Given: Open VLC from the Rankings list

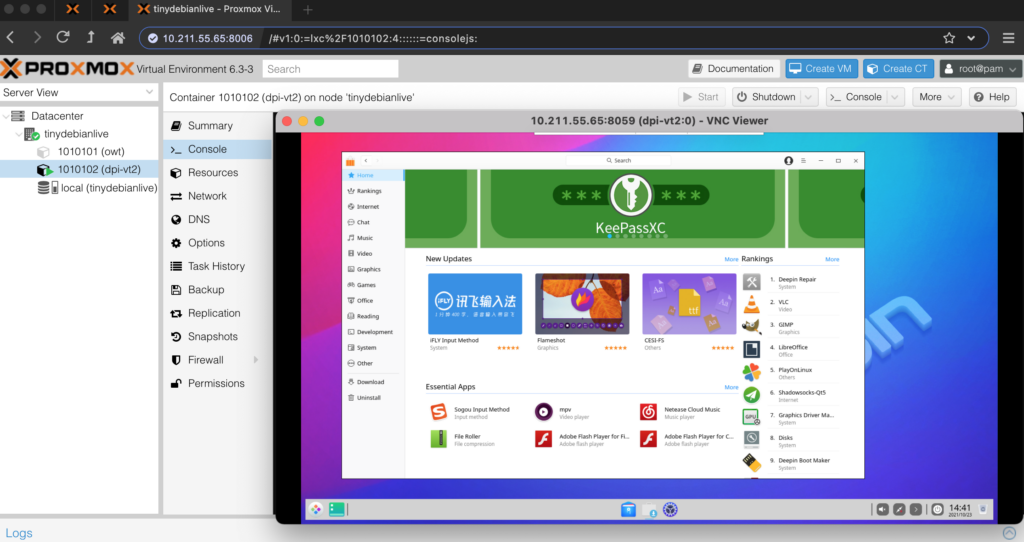Looking at the screenshot, I should [752, 304].
